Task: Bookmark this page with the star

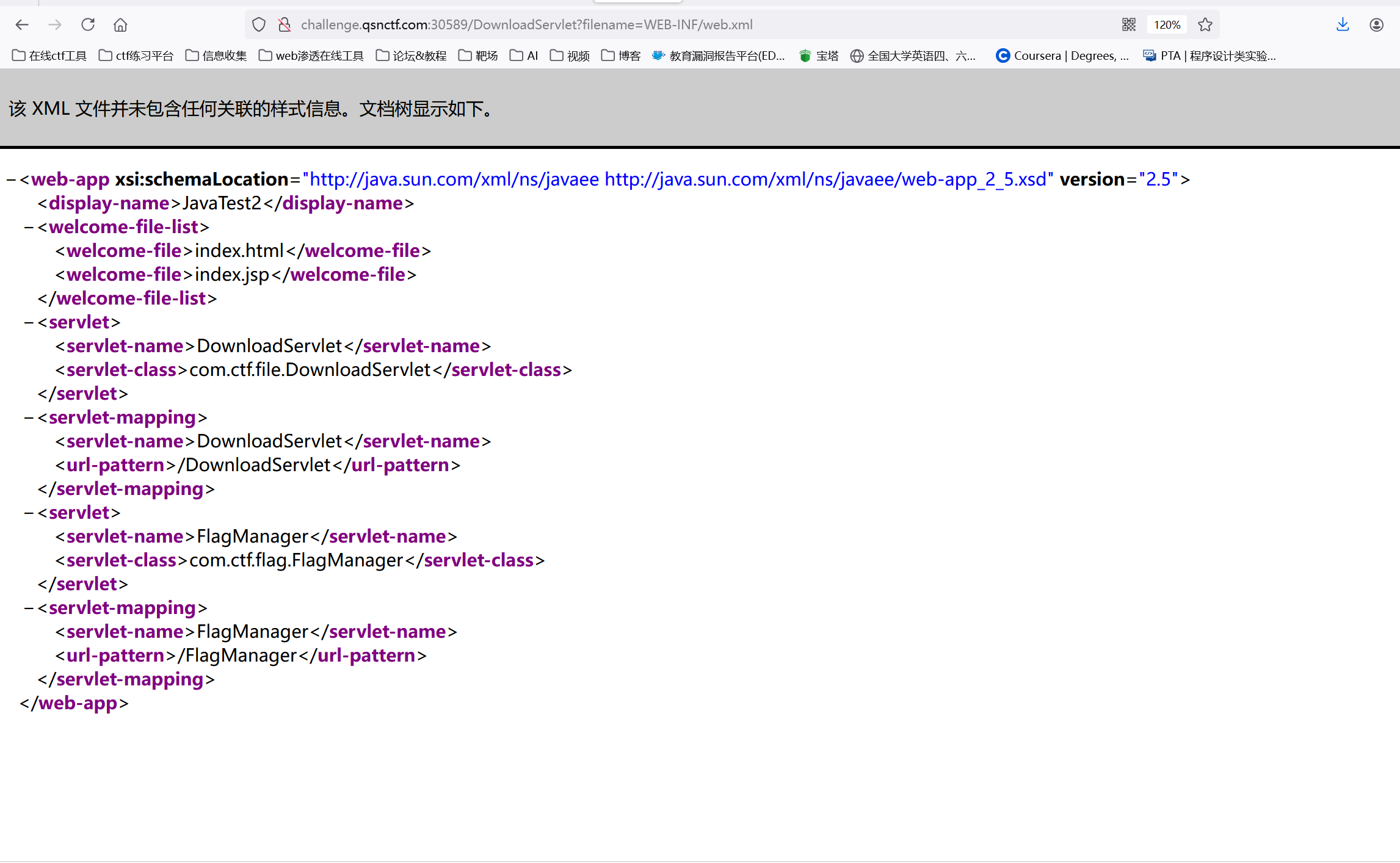Action: coord(1205,24)
